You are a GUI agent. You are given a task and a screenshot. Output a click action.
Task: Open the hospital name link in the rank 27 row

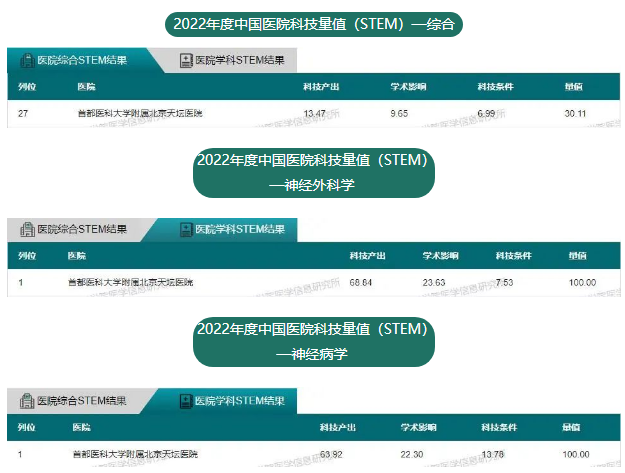coord(139,113)
